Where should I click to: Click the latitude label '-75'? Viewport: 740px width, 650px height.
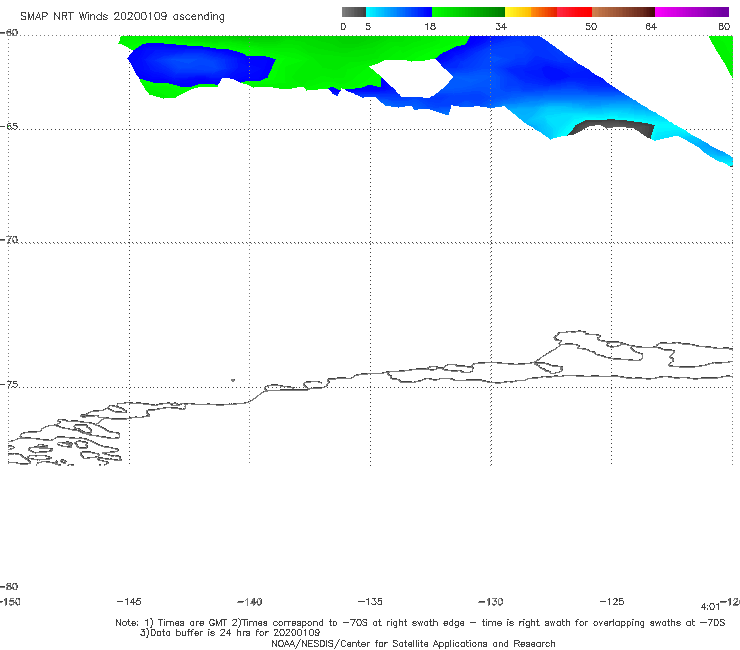click(9, 385)
